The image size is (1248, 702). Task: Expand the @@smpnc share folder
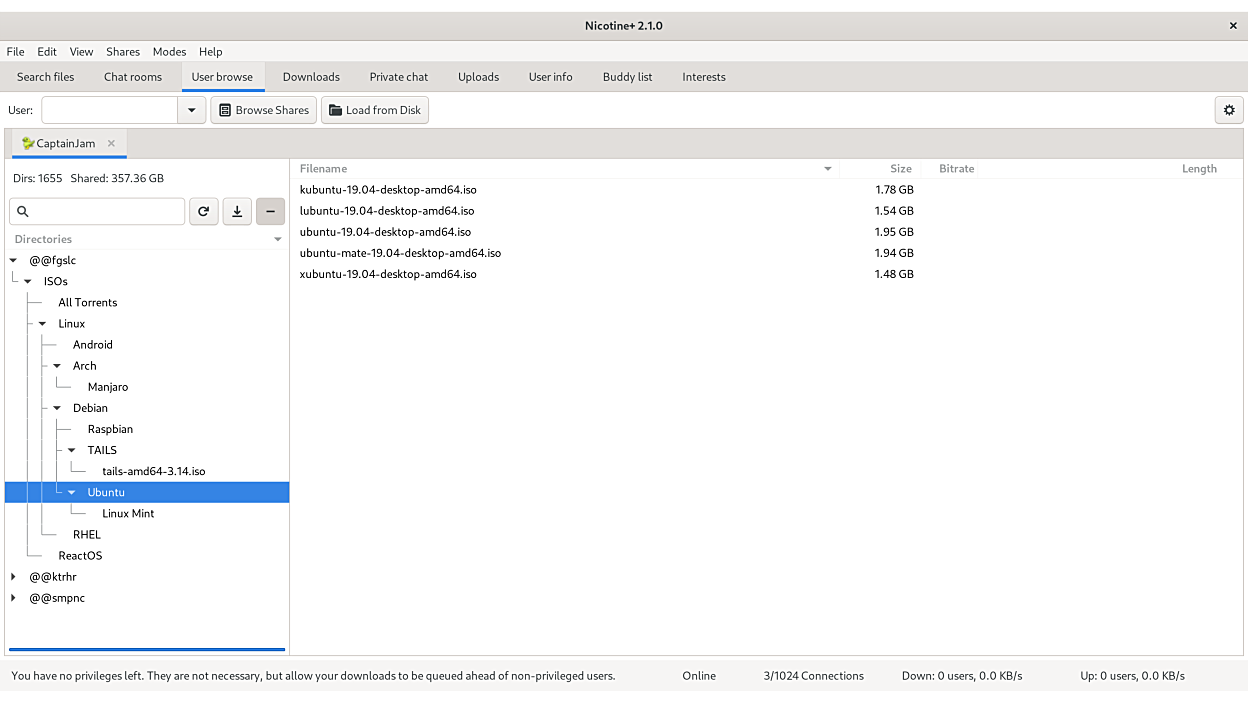pos(13,598)
